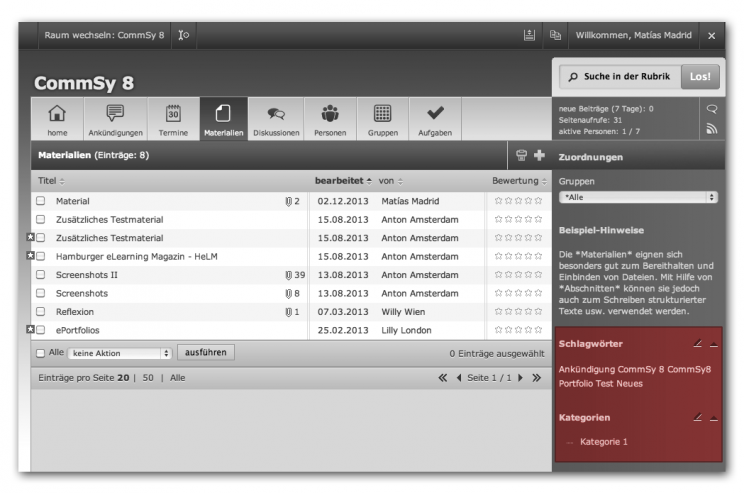Open the keine Aktion dropdown

[120, 353]
